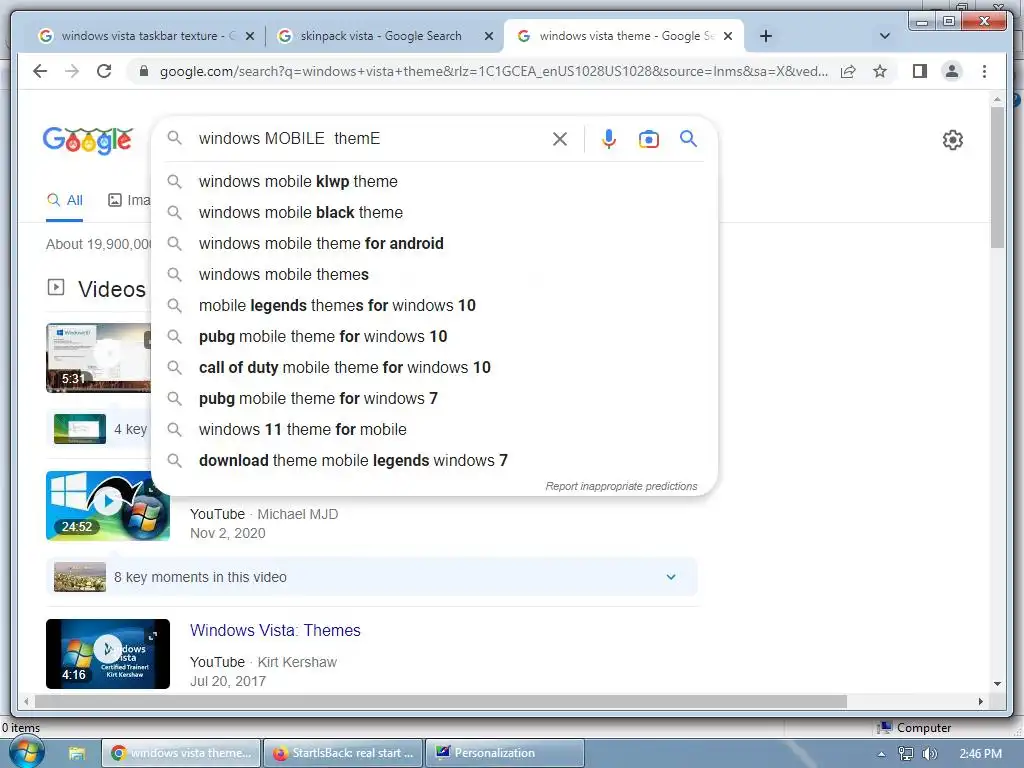Open the Chrome profile avatar menu

pos(952,71)
